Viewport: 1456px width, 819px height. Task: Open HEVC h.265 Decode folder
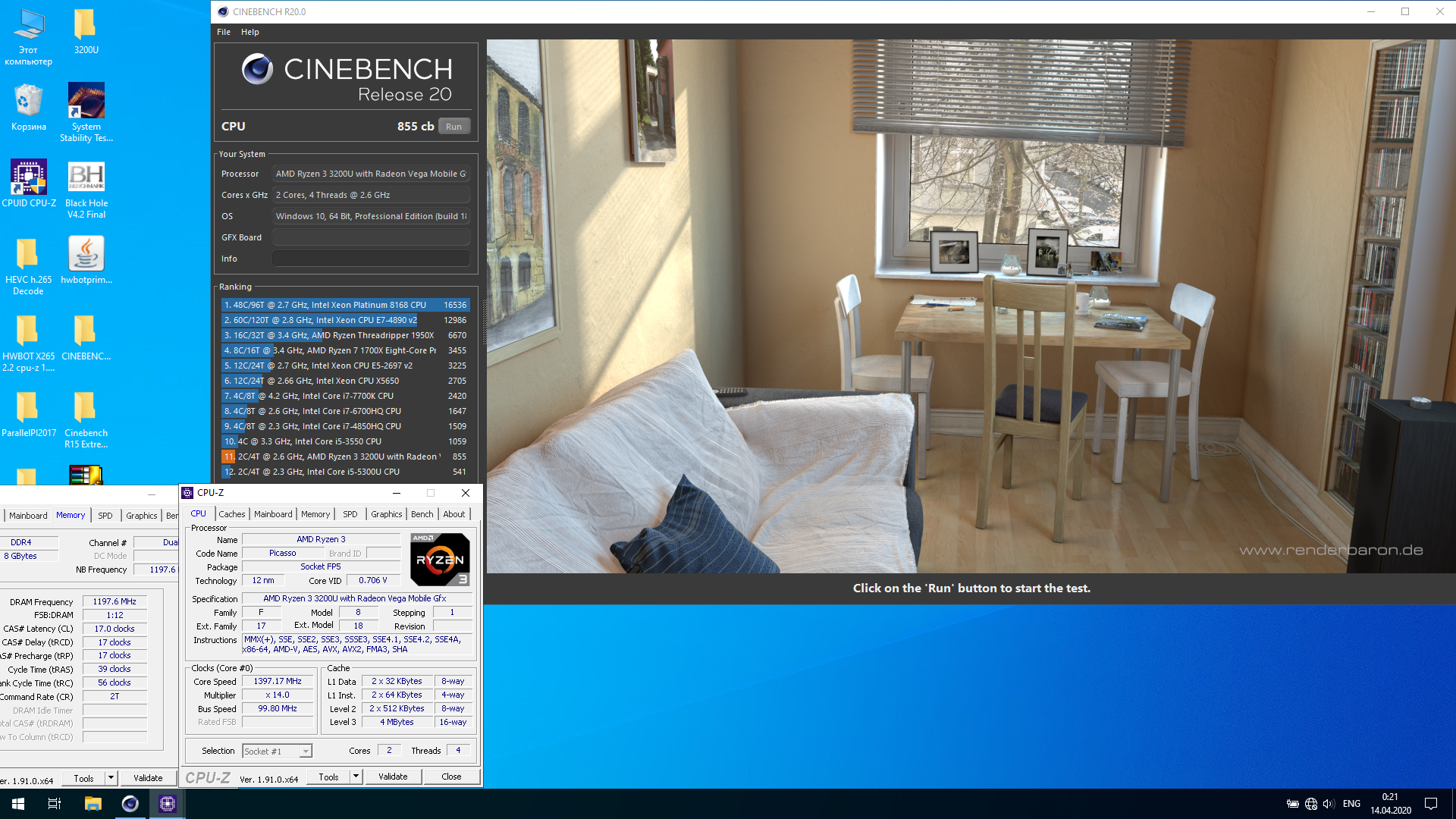pos(29,266)
